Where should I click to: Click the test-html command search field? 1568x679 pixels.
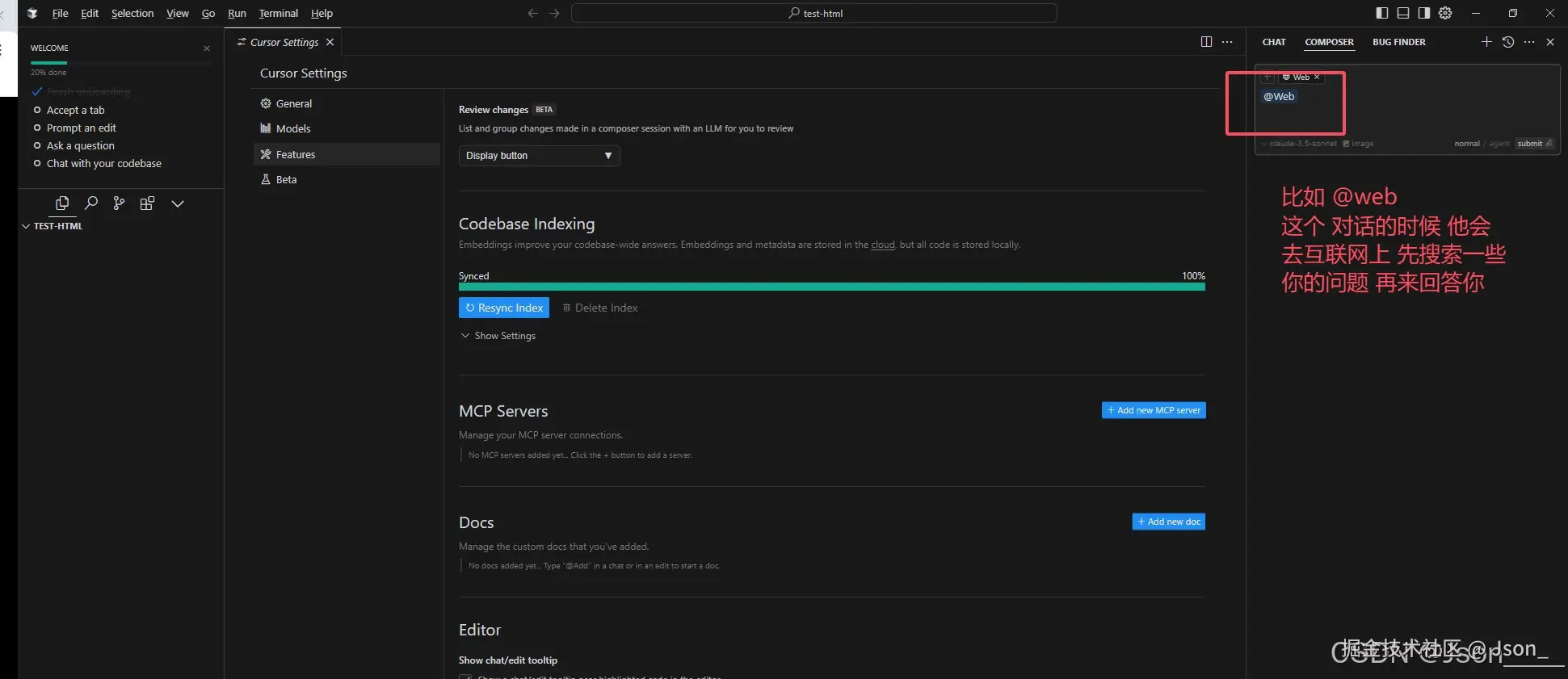[813, 13]
